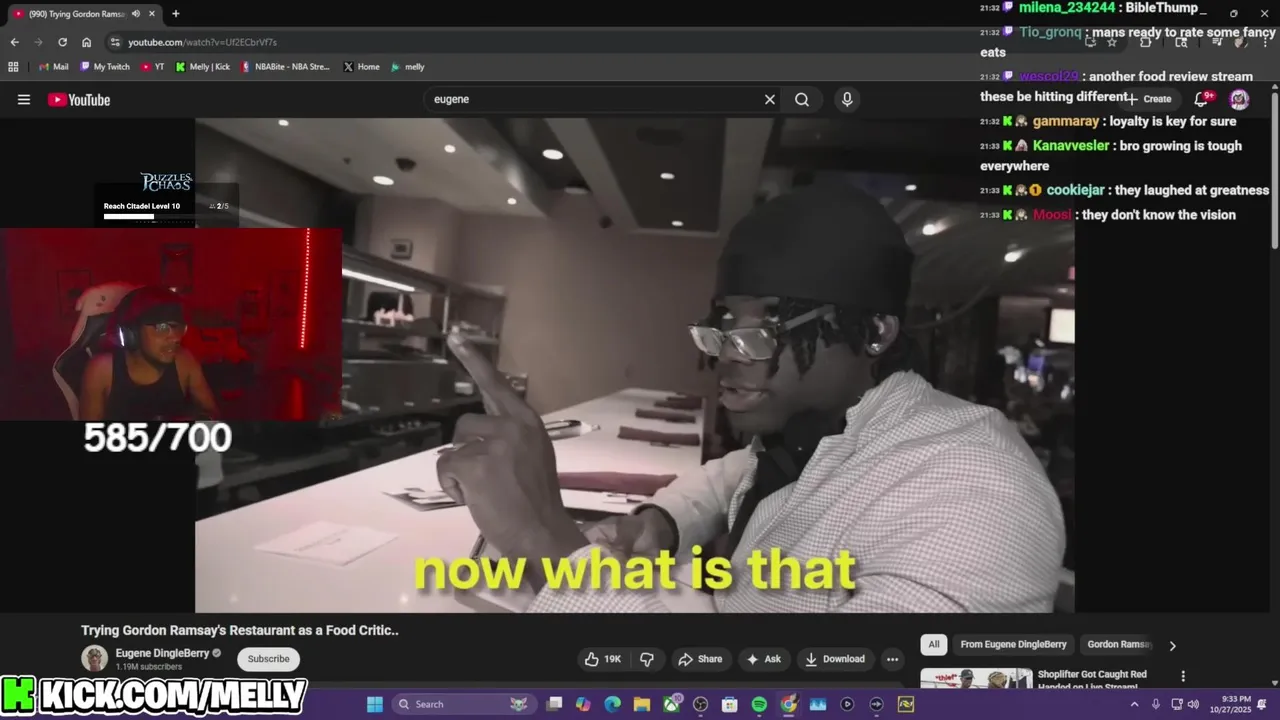Viewport: 1280px width, 720px height.
Task: Open more actions ellipsis below the video
Action: pyautogui.click(x=892, y=659)
